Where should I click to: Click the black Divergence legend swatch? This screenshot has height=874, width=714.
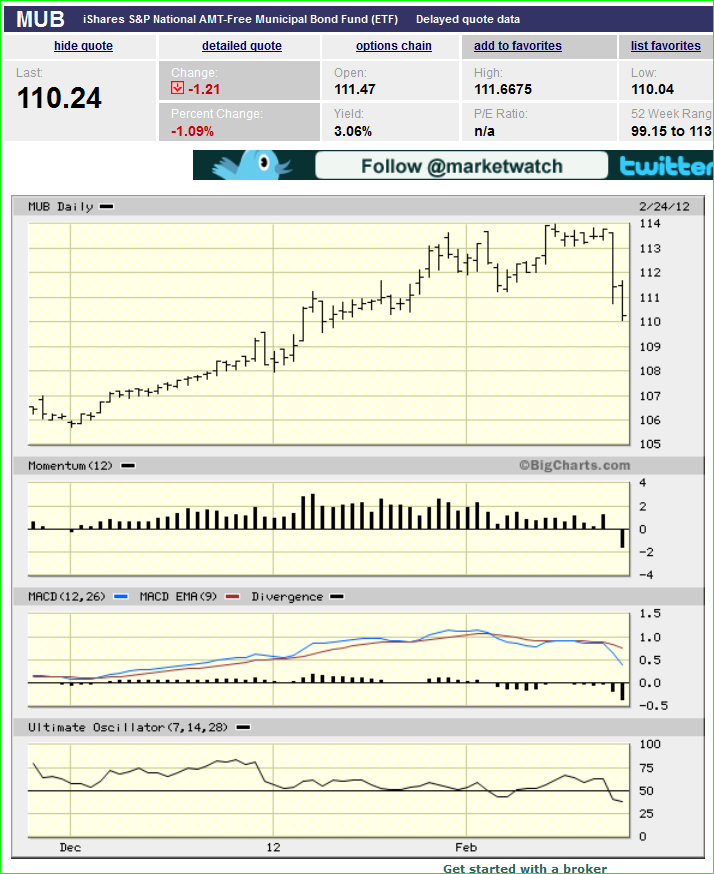(x=337, y=597)
